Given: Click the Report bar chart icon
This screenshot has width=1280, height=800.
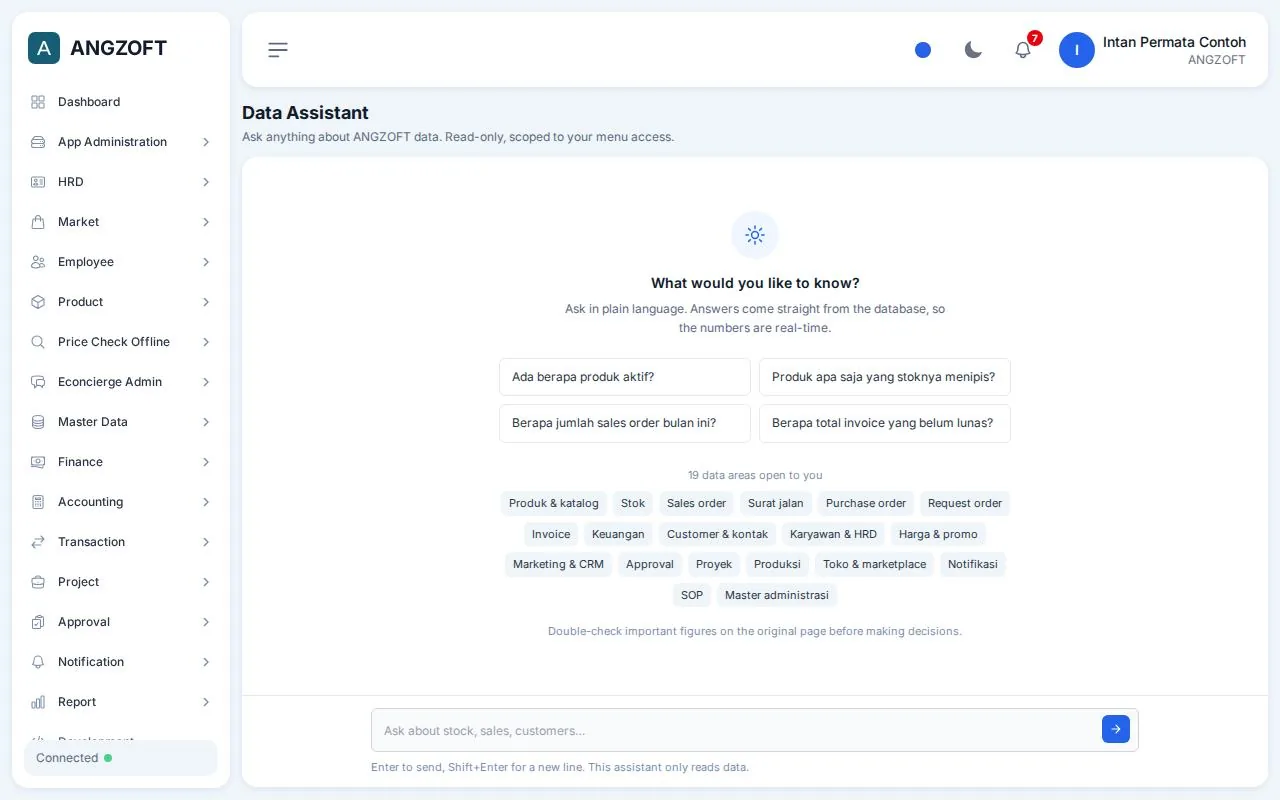Looking at the screenshot, I should (38, 702).
